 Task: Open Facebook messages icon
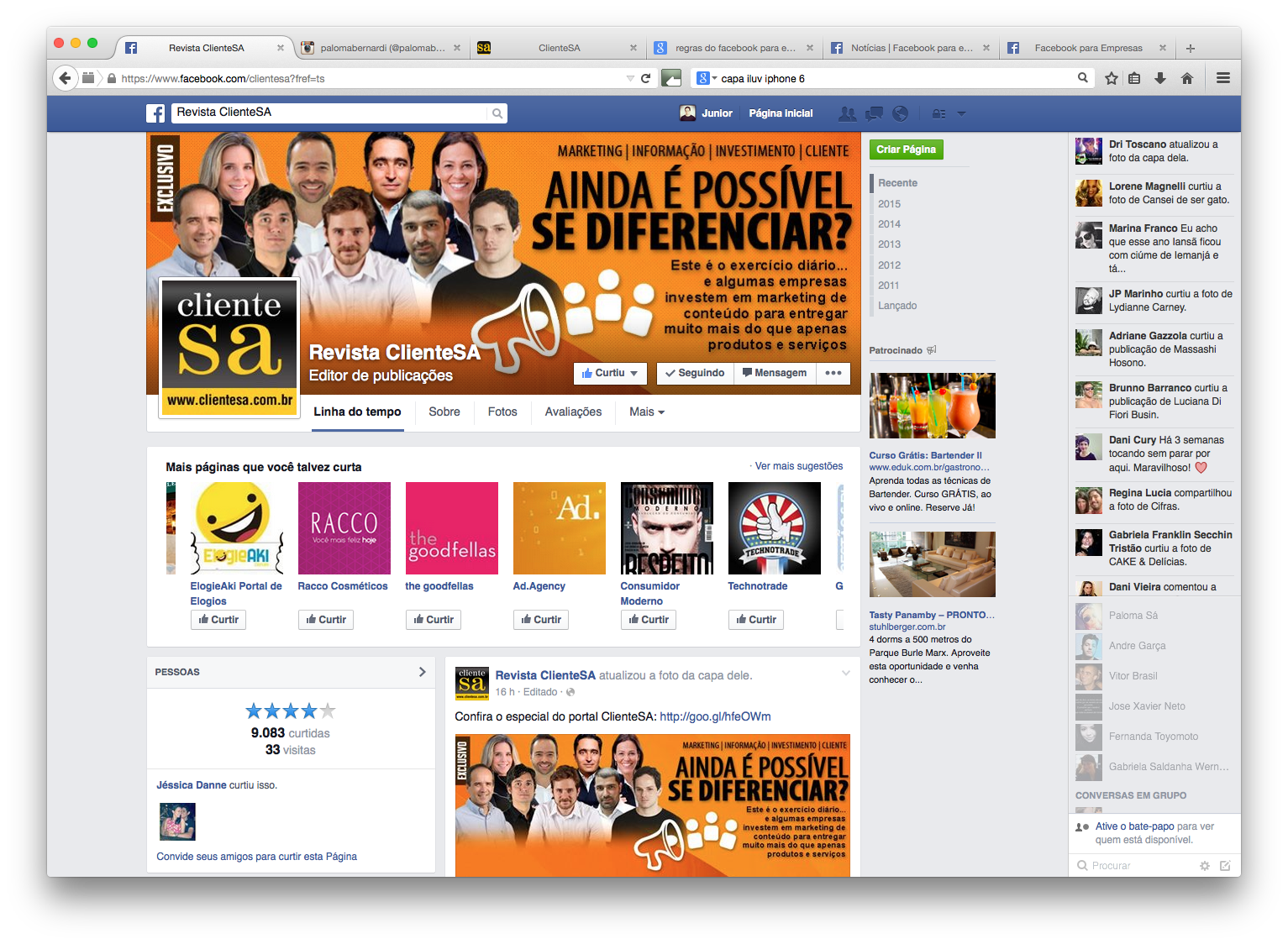coord(875,113)
